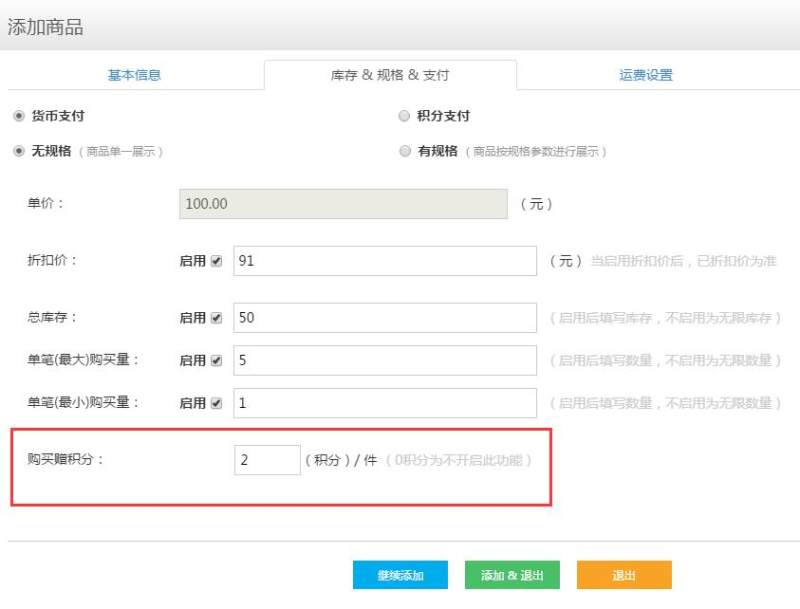This screenshot has height=609, width=800.
Task: Toggle the 折扣价 启用 checkbox
Action: click(x=217, y=261)
